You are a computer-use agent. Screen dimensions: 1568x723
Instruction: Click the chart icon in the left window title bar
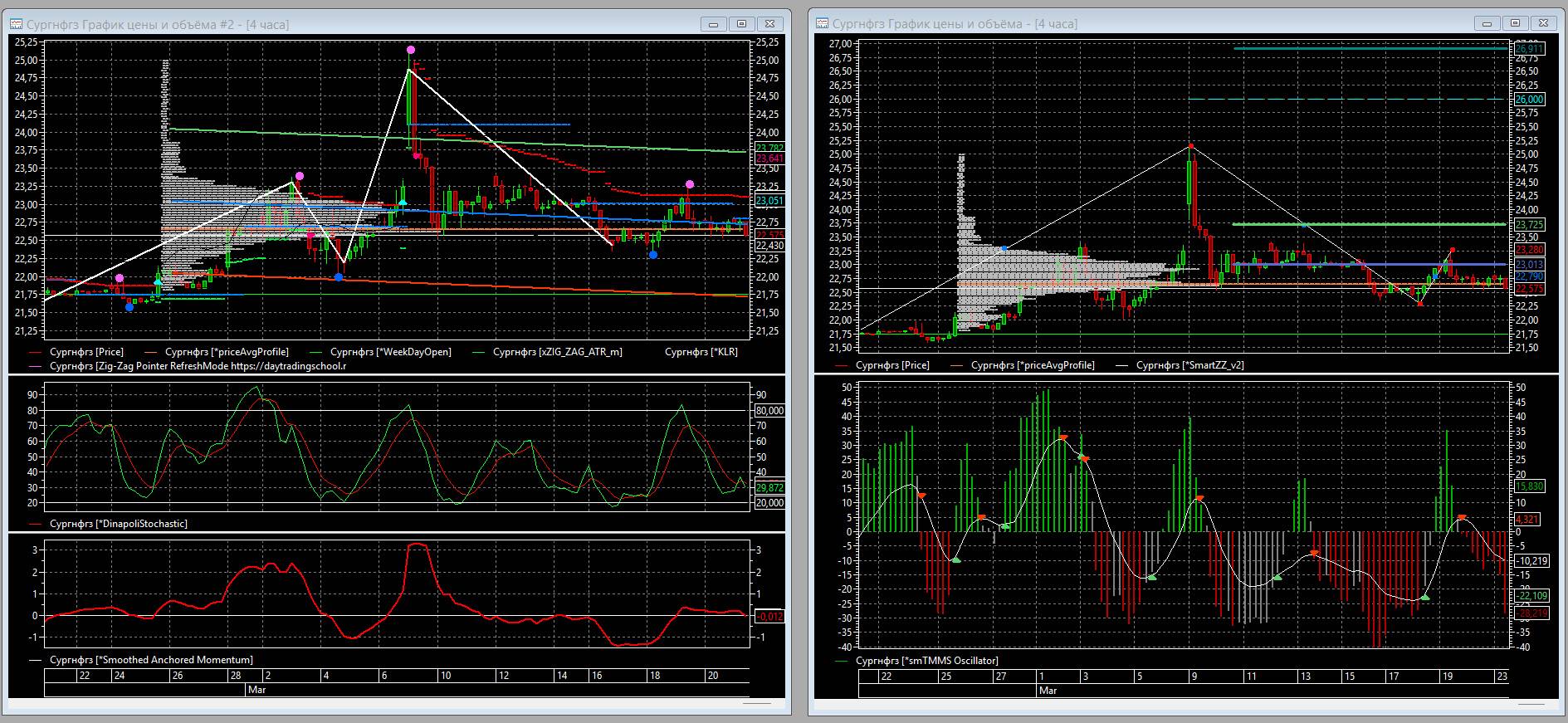point(16,24)
